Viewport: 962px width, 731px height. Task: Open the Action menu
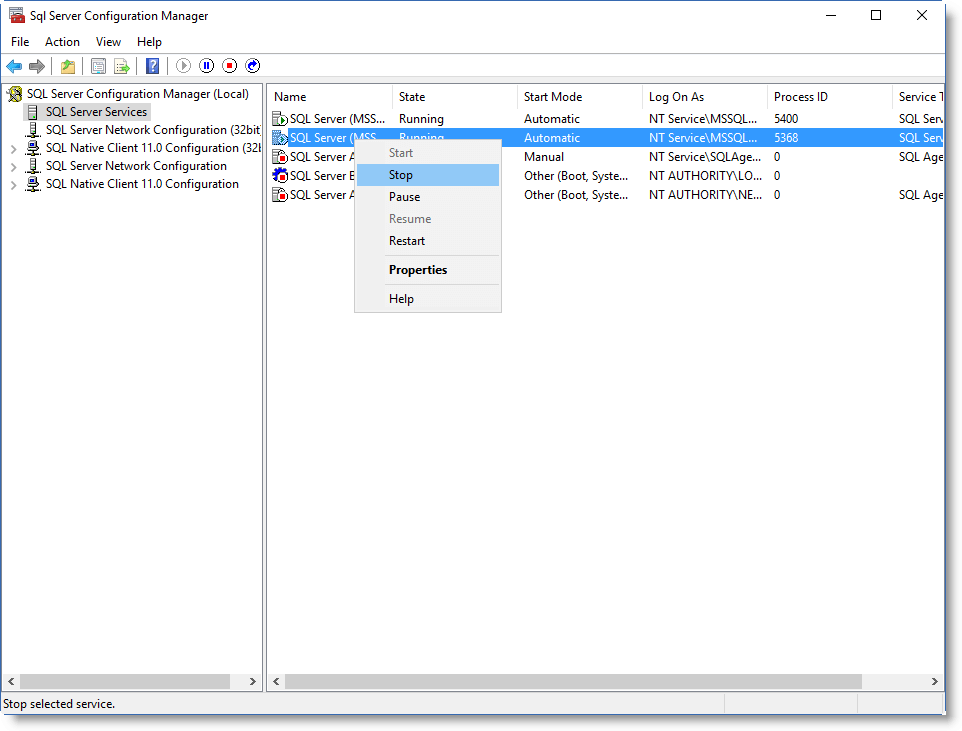62,42
